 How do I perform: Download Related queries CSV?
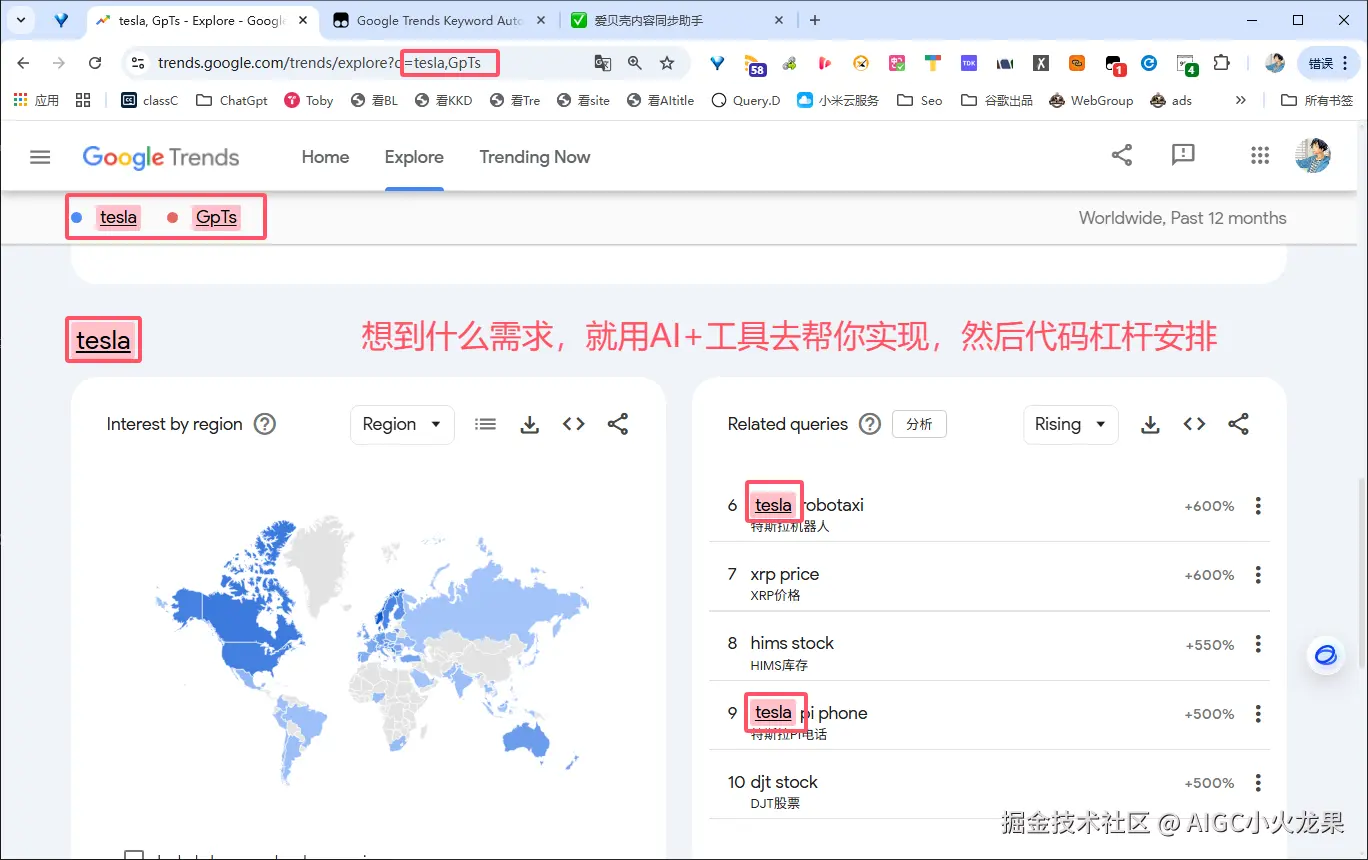pyautogui.click(x=1151, y=425)
